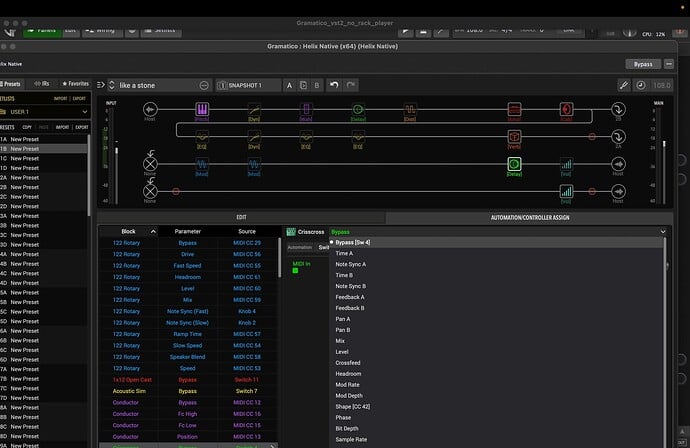Switch to the Favorites tab
Screen dimensions: 690x448
click(x=75, y=84)
